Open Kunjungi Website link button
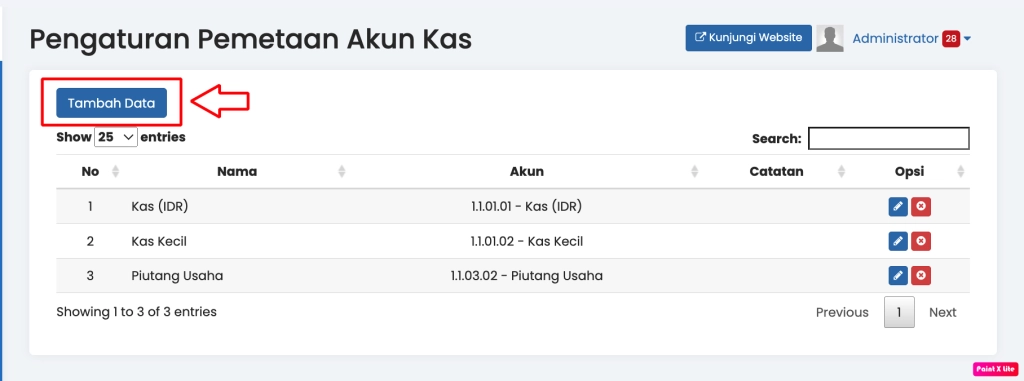Screen dimensions: 1024x381 click(748, 38)
